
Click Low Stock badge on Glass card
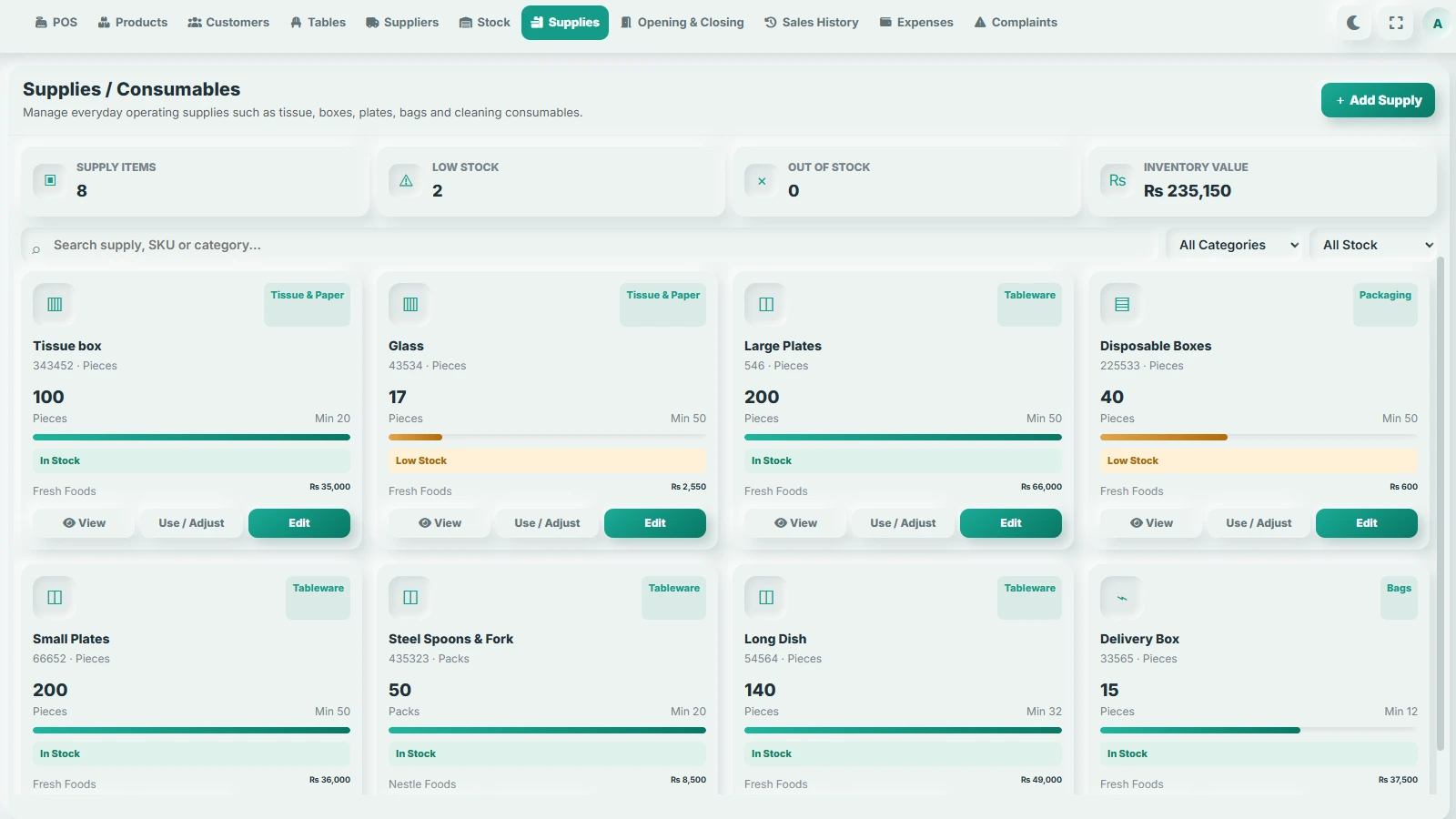click(547, 460)
